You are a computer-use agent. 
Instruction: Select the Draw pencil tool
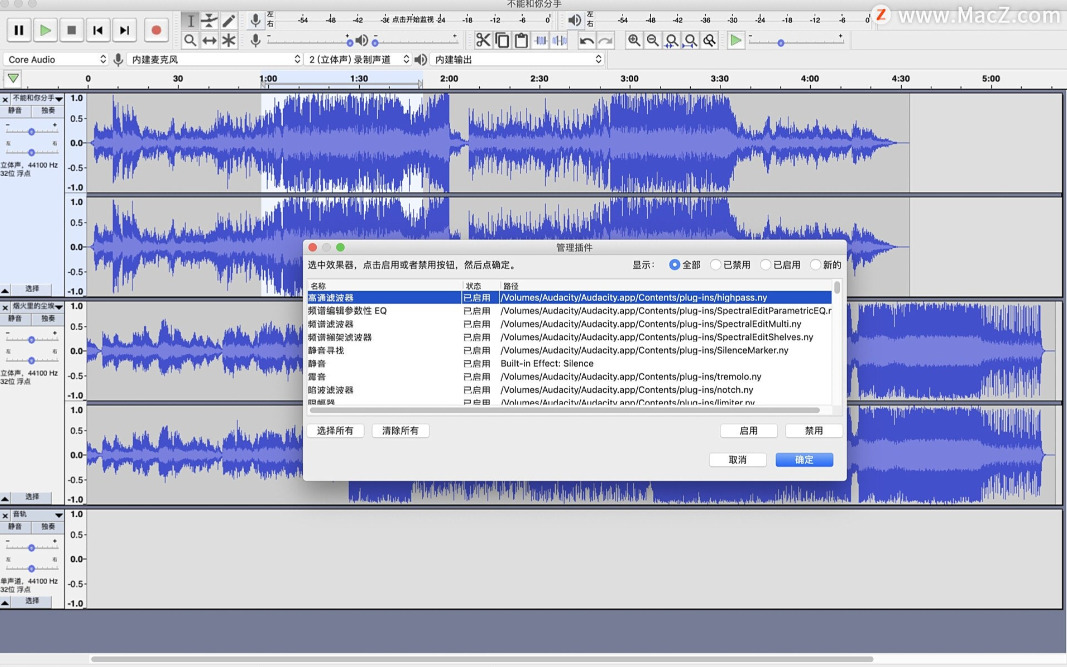pyautogui.click(x=229, y=21)
